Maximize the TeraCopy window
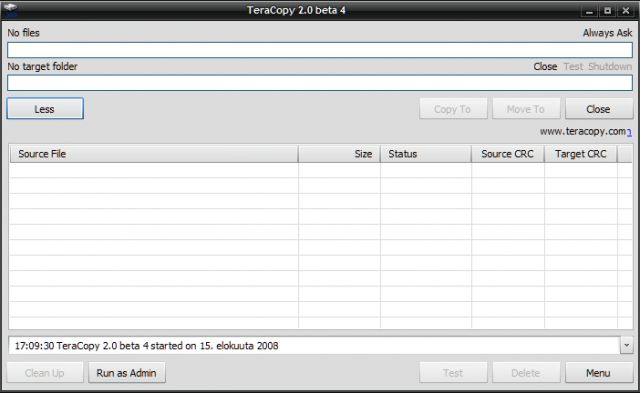Screen dimensions: 640x393 click(x=607, y=11)
